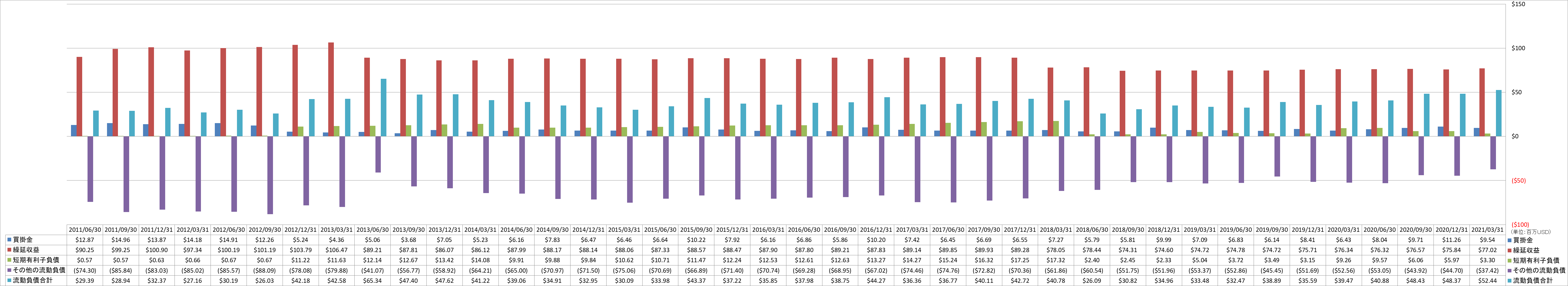Screen dimensions: 1568x286
Task: Select the $43.37 cell
Action: [x=696, y=280]
